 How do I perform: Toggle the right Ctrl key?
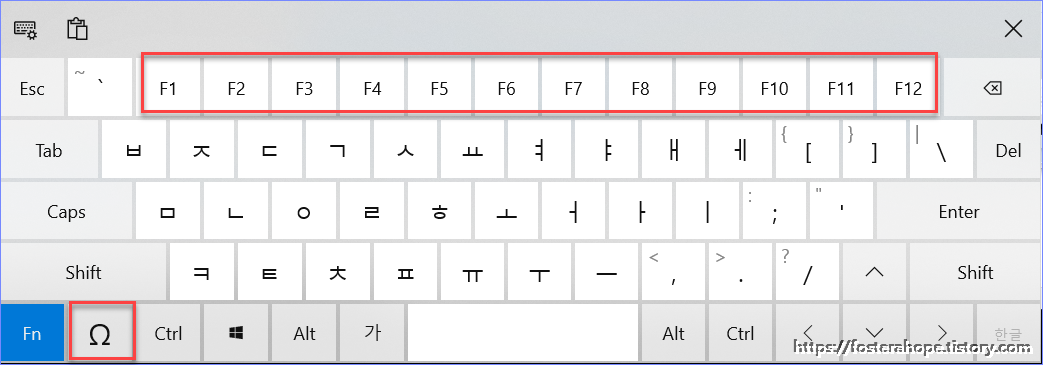click(x=740, y=333)
